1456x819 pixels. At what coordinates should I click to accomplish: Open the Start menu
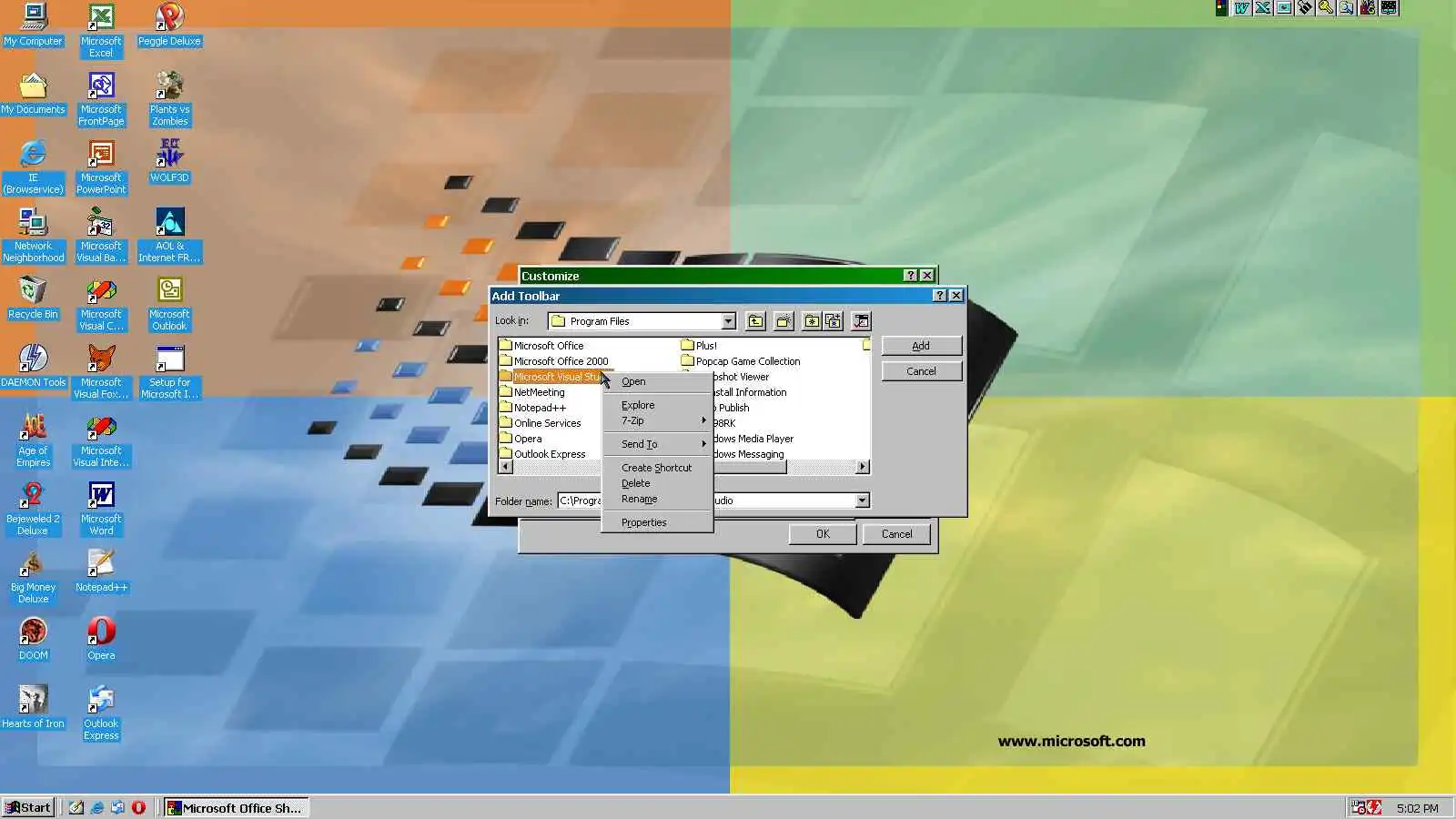28,807
